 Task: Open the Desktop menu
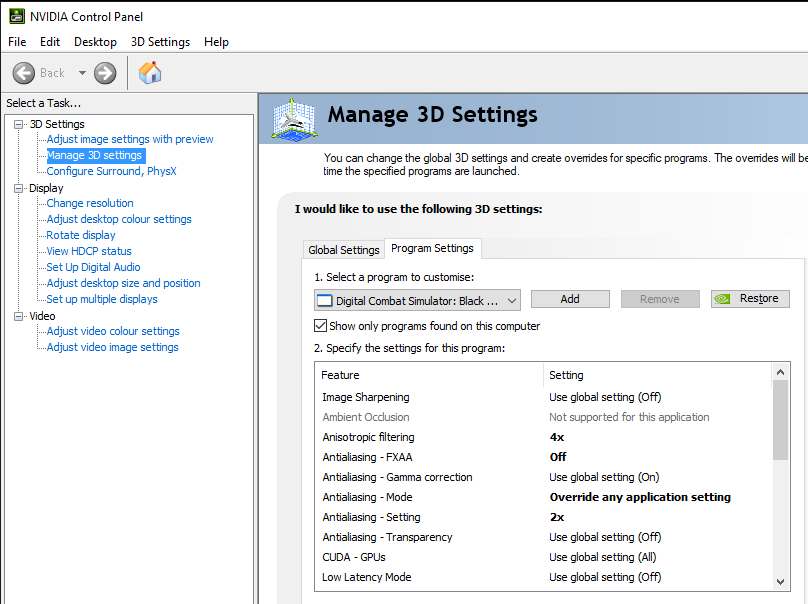[x=95, y=42]
